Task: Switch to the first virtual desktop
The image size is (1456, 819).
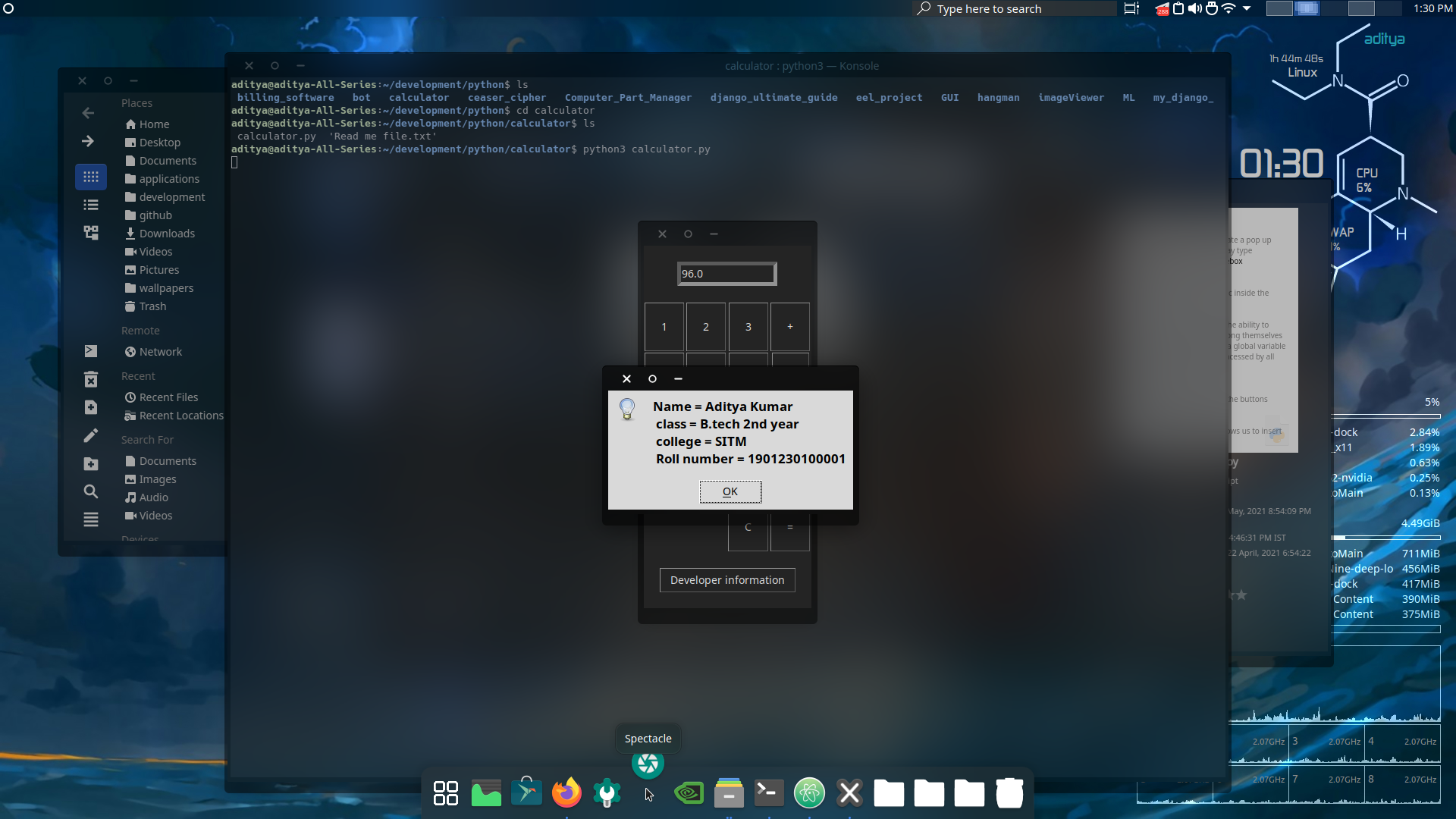Action: [x=1279, y=8]
